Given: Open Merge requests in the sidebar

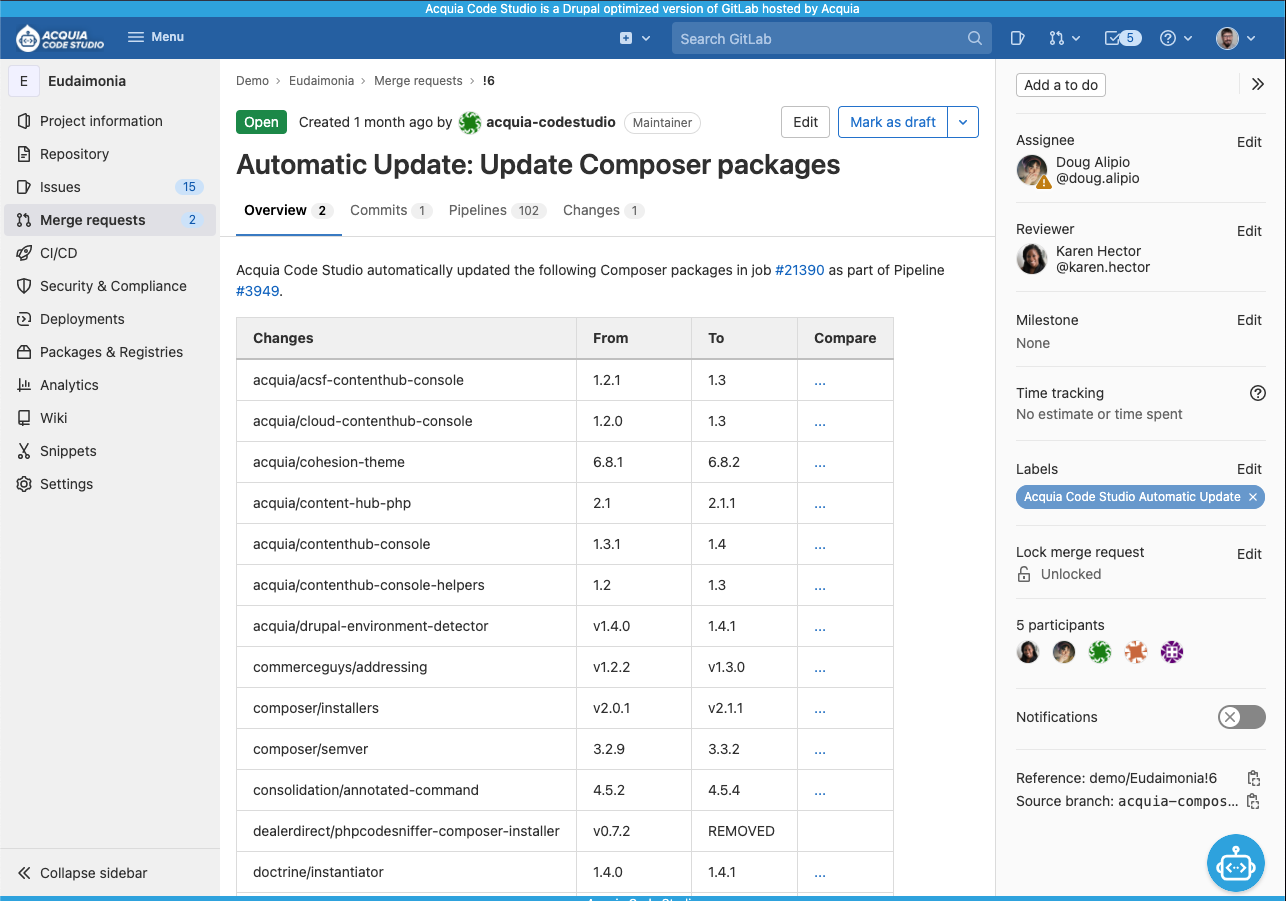Looking at the screenshot, I should pyautogui.click(x=108, y=220).
